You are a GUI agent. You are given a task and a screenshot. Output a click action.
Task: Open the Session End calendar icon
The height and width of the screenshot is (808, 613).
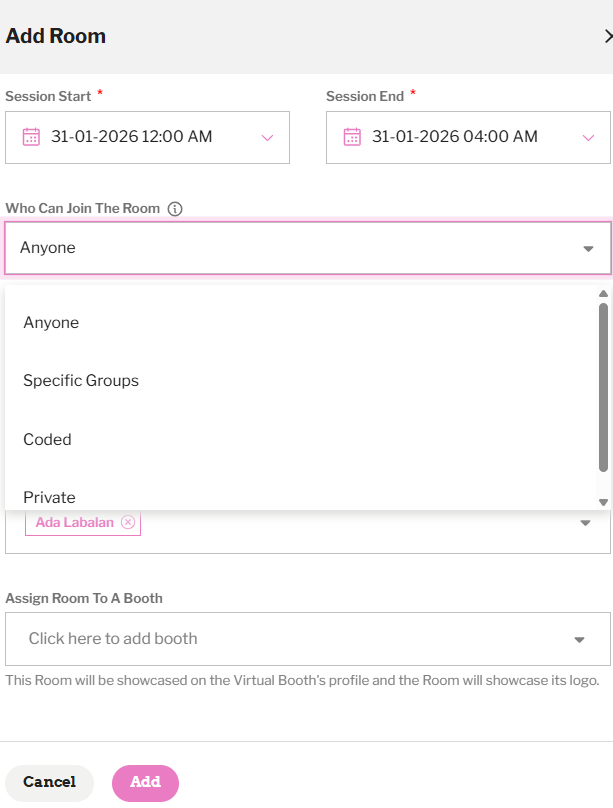352,137
